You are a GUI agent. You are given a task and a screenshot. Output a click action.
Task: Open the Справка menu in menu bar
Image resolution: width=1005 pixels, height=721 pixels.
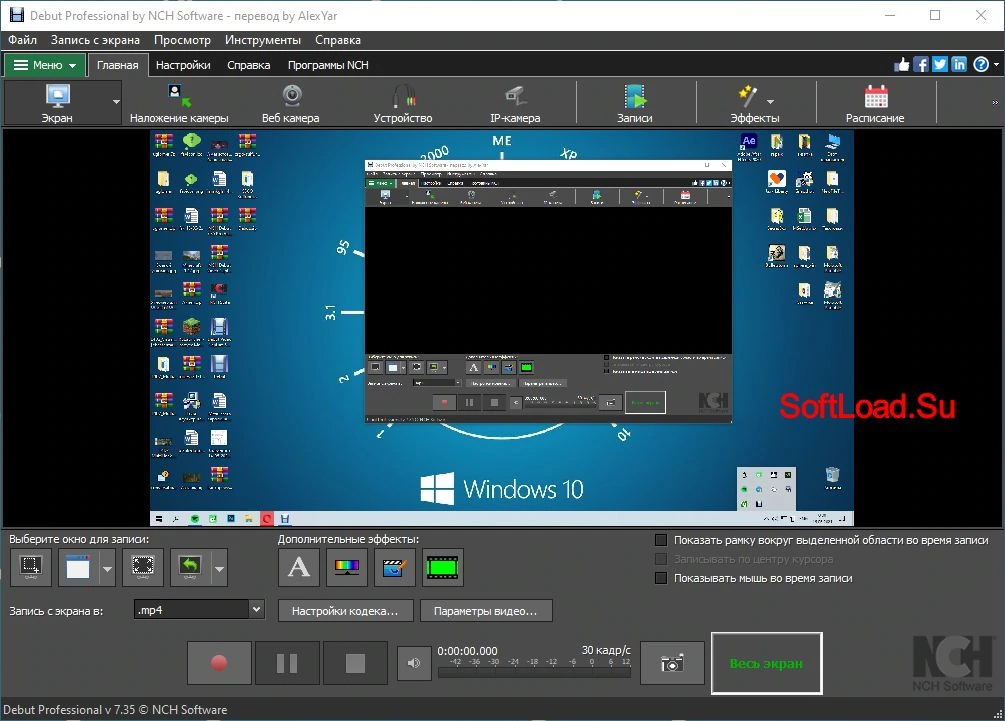338,40
